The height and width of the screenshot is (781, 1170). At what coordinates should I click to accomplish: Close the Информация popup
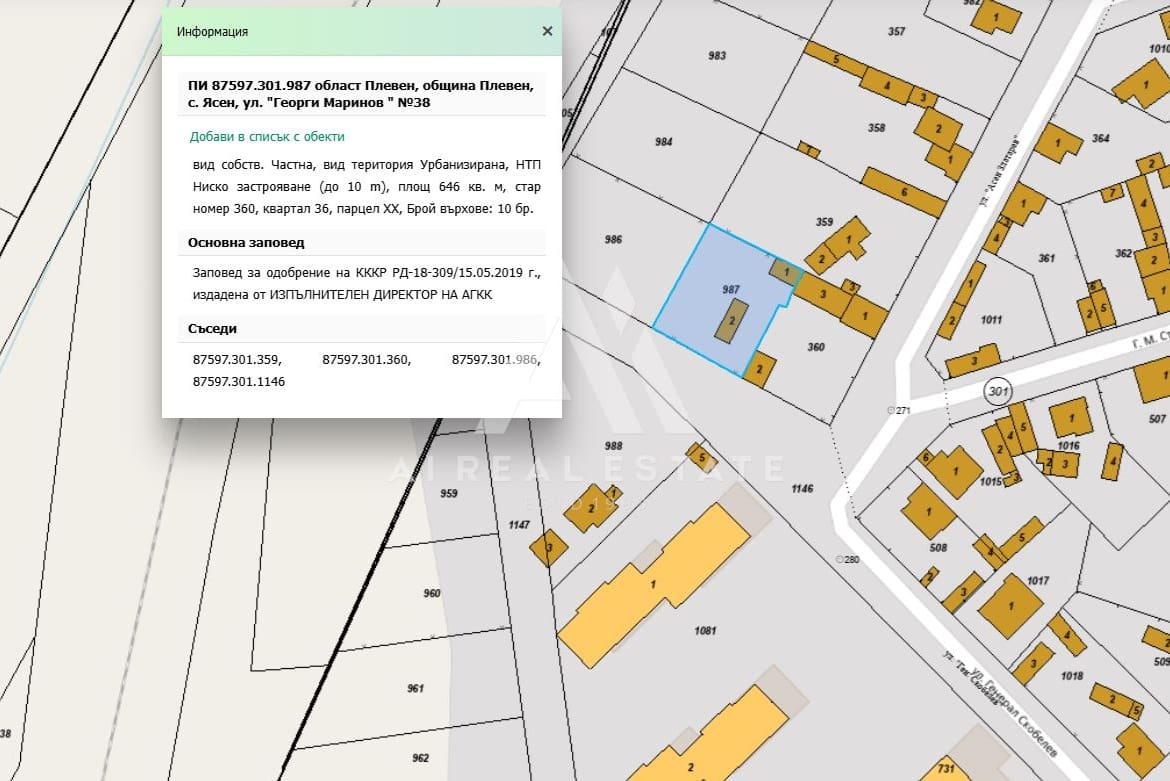coord(547,31)
